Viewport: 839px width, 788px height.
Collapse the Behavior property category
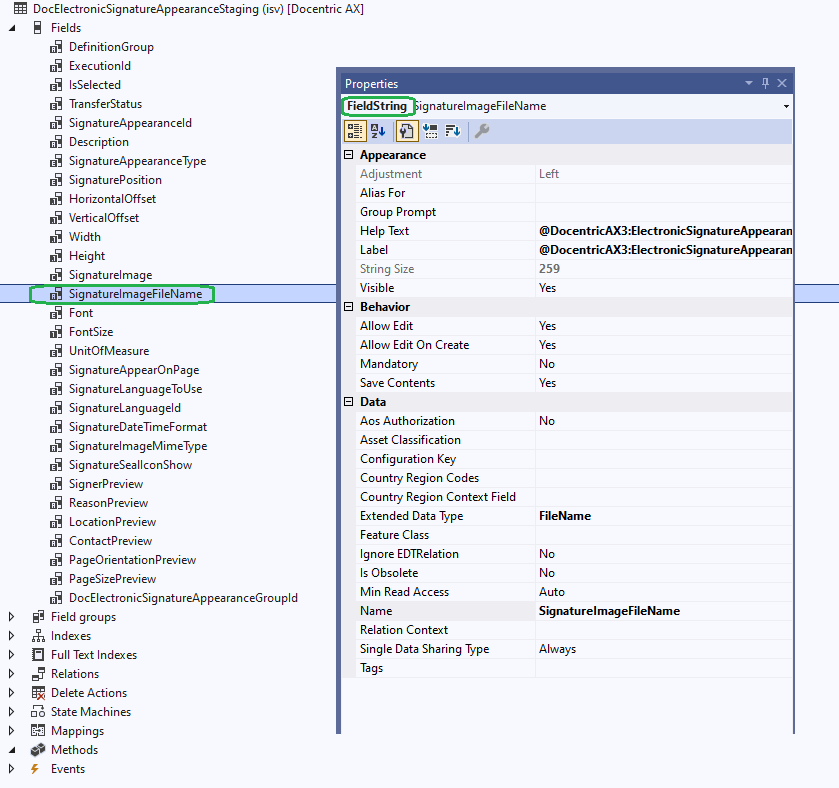tap(349, 307)
